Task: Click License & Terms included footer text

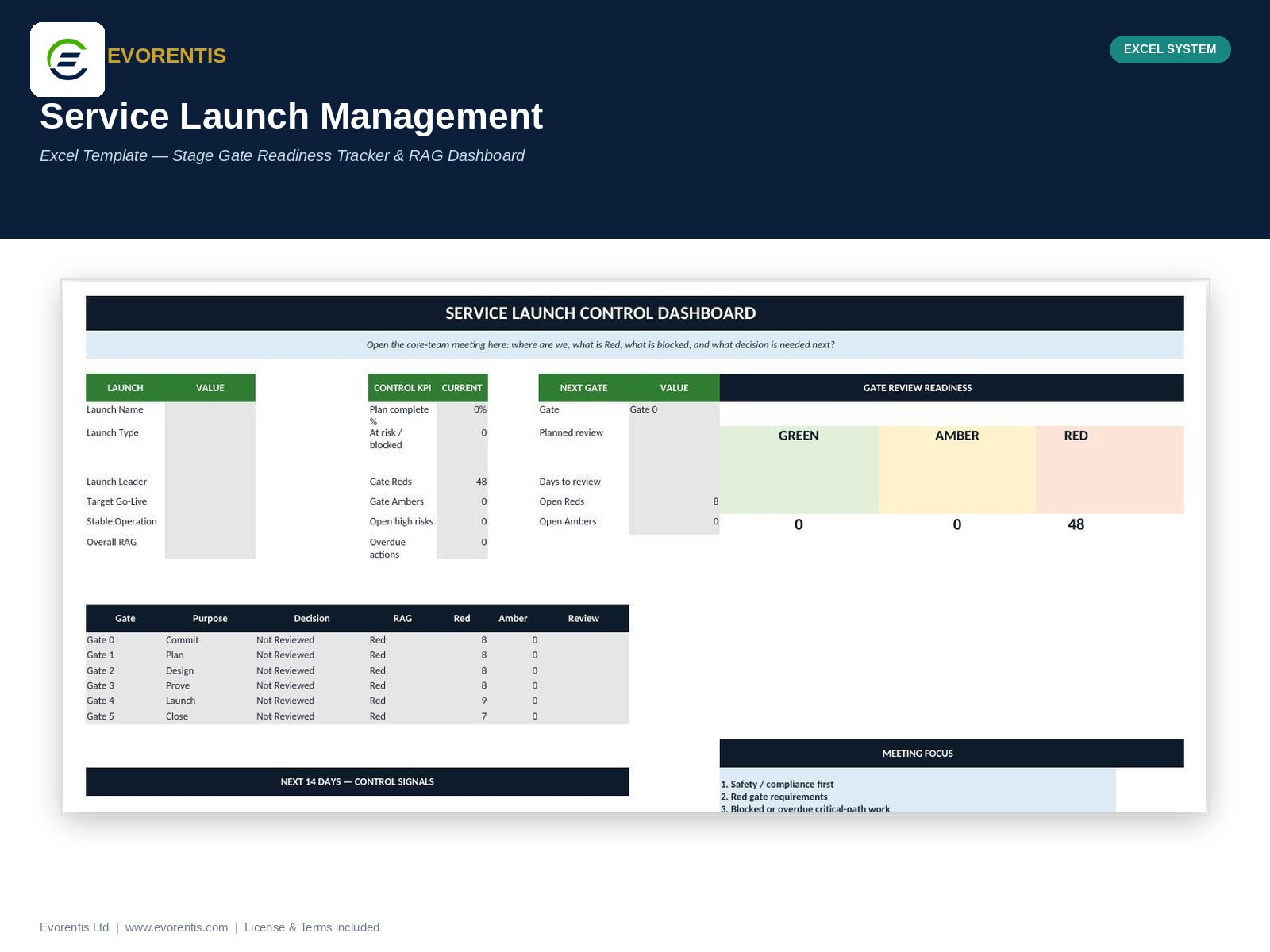Action: point(312,927)
